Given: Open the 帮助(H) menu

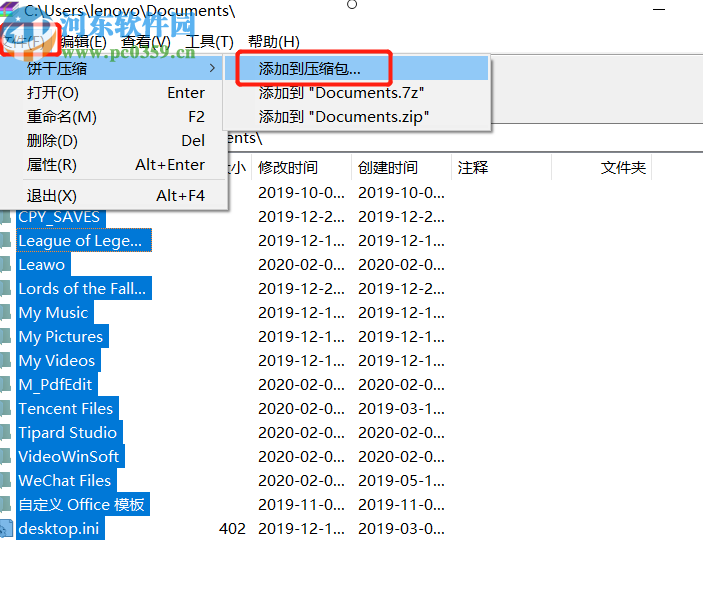Looking at the screenshot, I should pyautogui.click(x=273, y=42).
